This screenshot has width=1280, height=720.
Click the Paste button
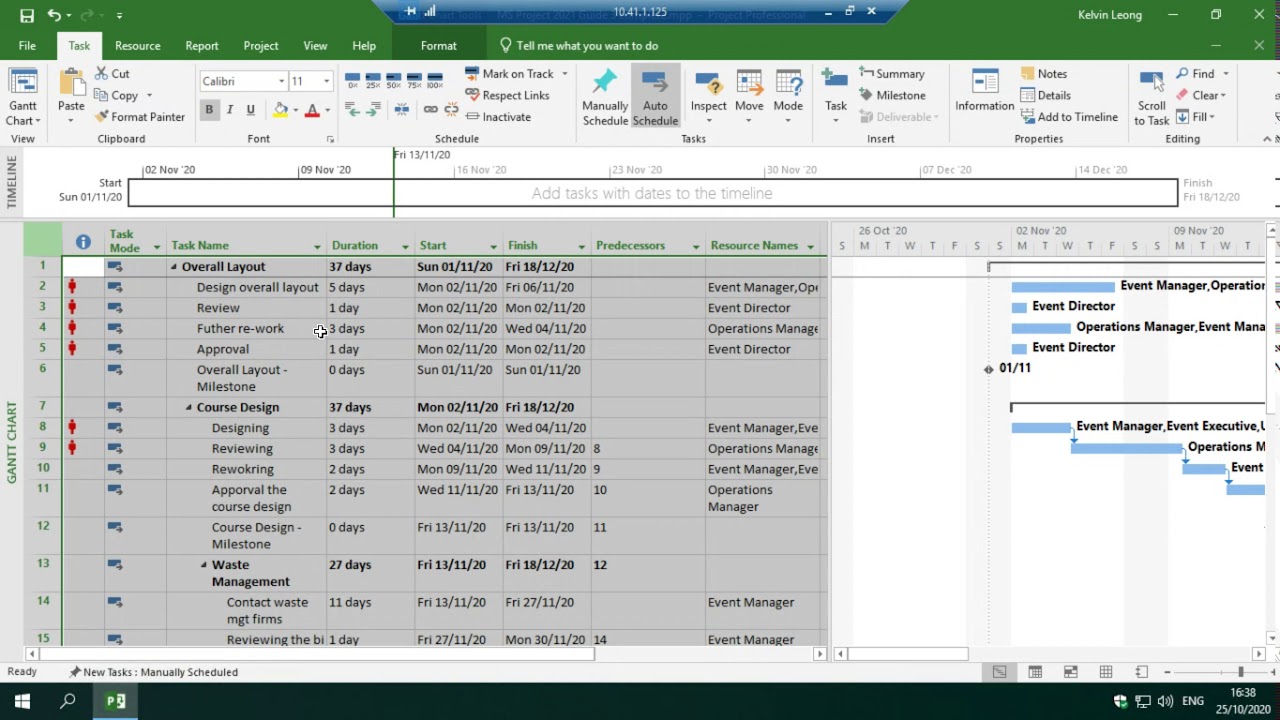71,98
